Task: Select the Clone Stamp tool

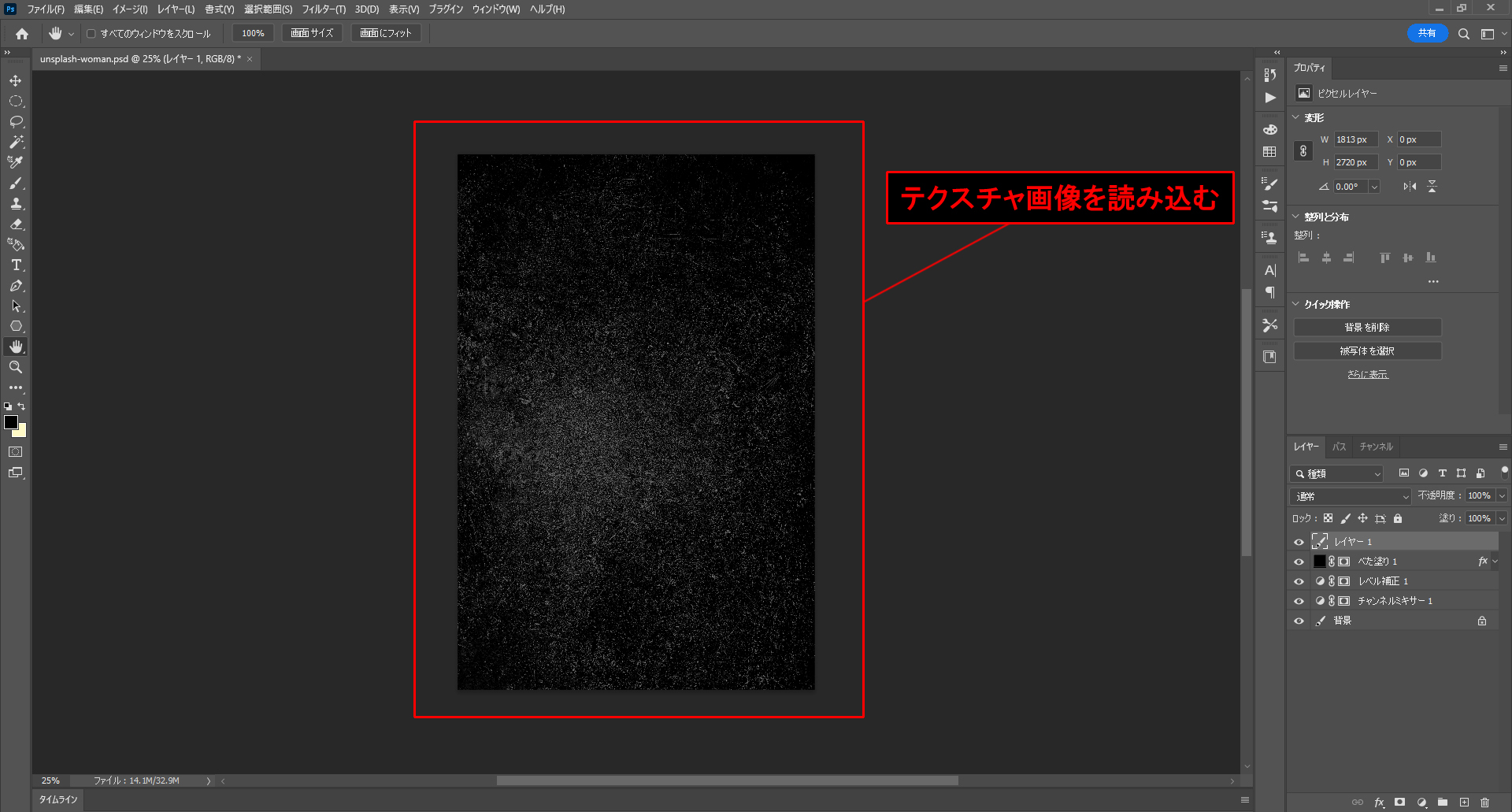Action: (16, 204)
